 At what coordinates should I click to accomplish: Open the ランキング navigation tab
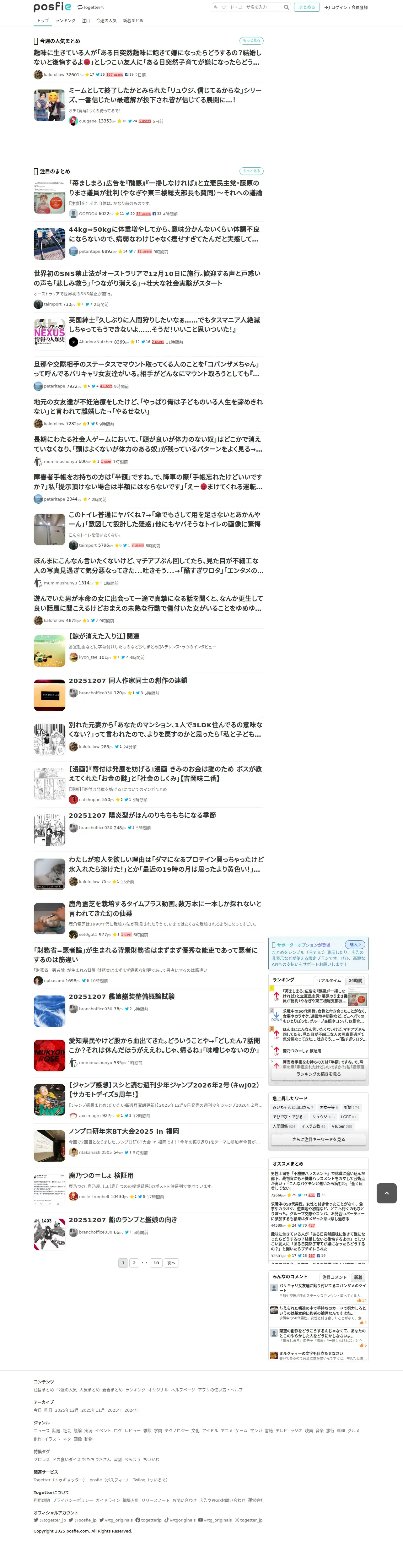tap(66, 21)
